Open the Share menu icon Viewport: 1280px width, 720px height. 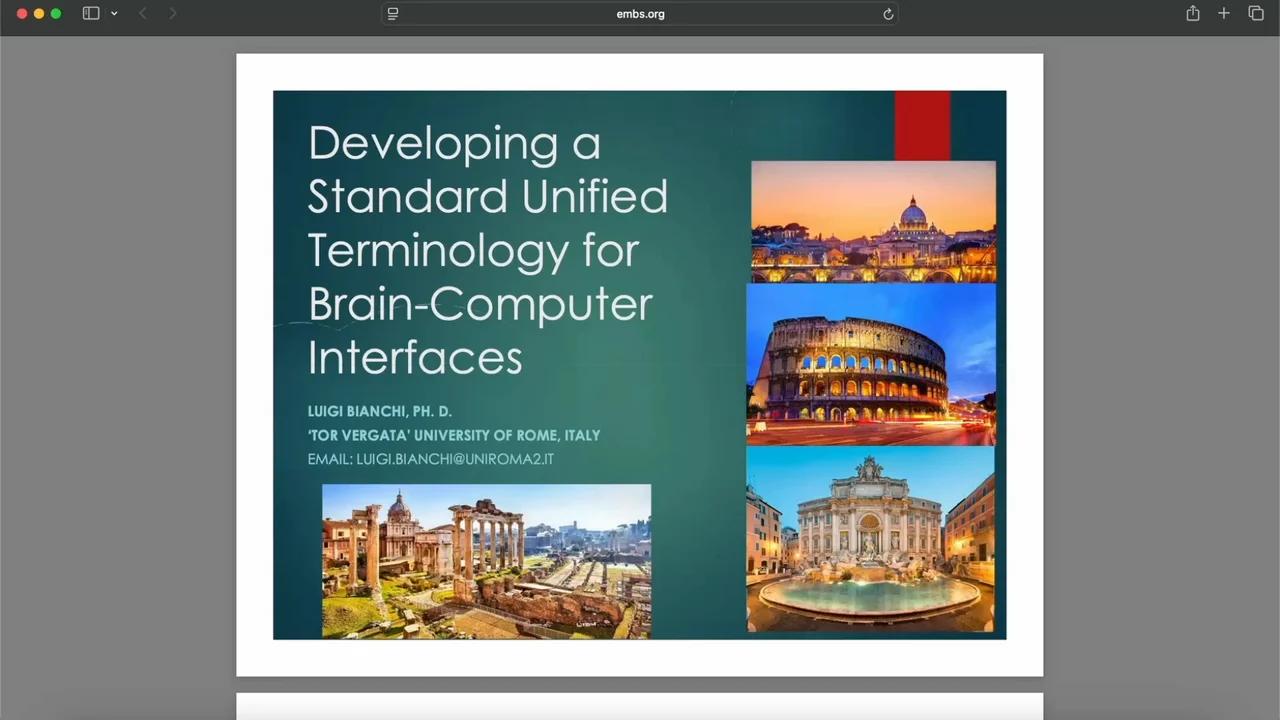(1192, 13)
